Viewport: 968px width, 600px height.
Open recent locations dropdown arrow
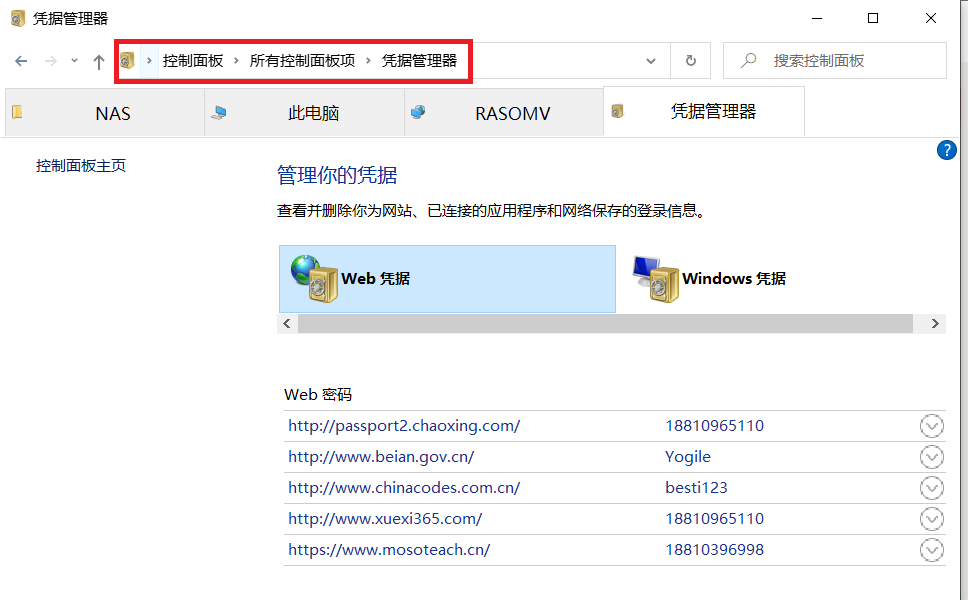[x=74, y=60]
